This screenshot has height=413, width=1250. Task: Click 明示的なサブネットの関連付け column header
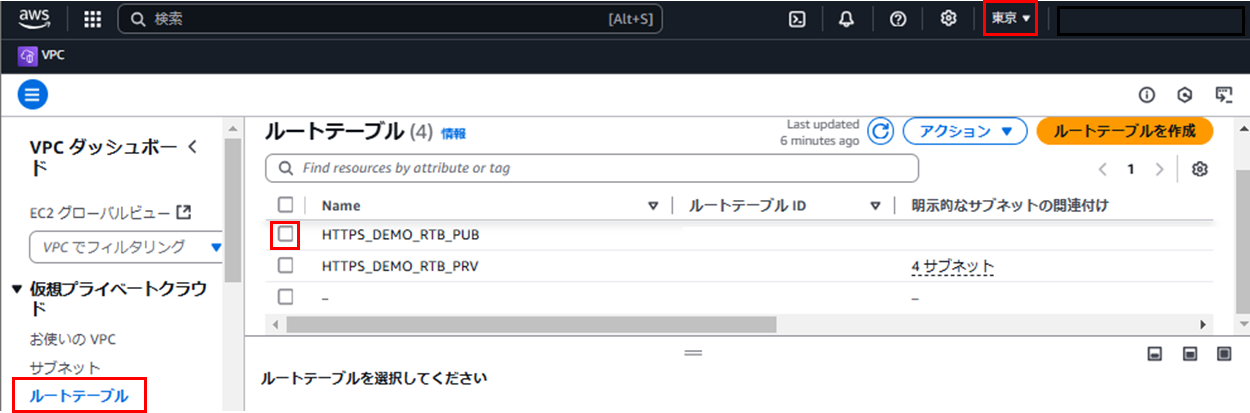click(x=1010, y=206)
